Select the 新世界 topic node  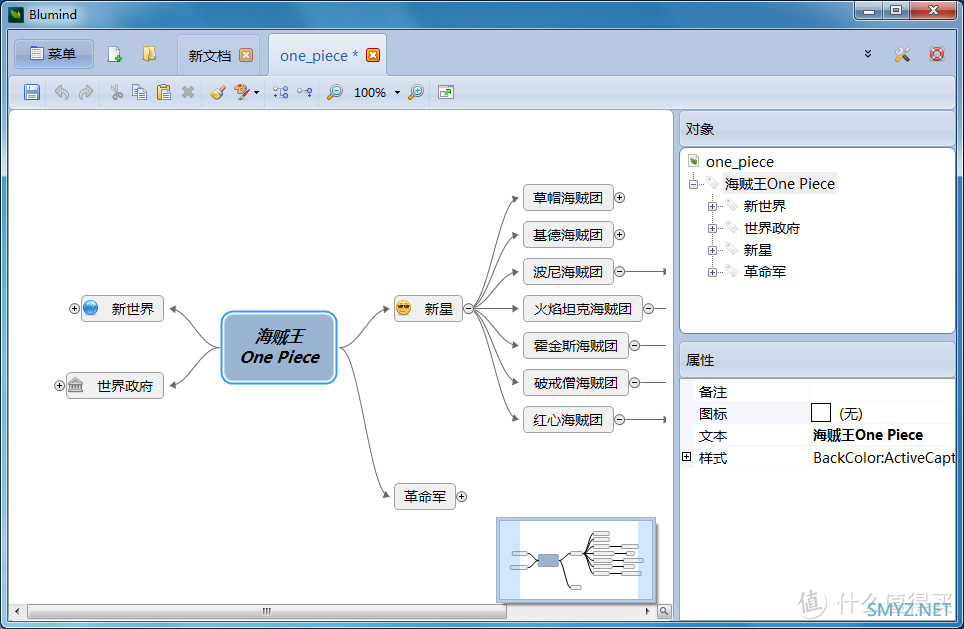point(122,309)
